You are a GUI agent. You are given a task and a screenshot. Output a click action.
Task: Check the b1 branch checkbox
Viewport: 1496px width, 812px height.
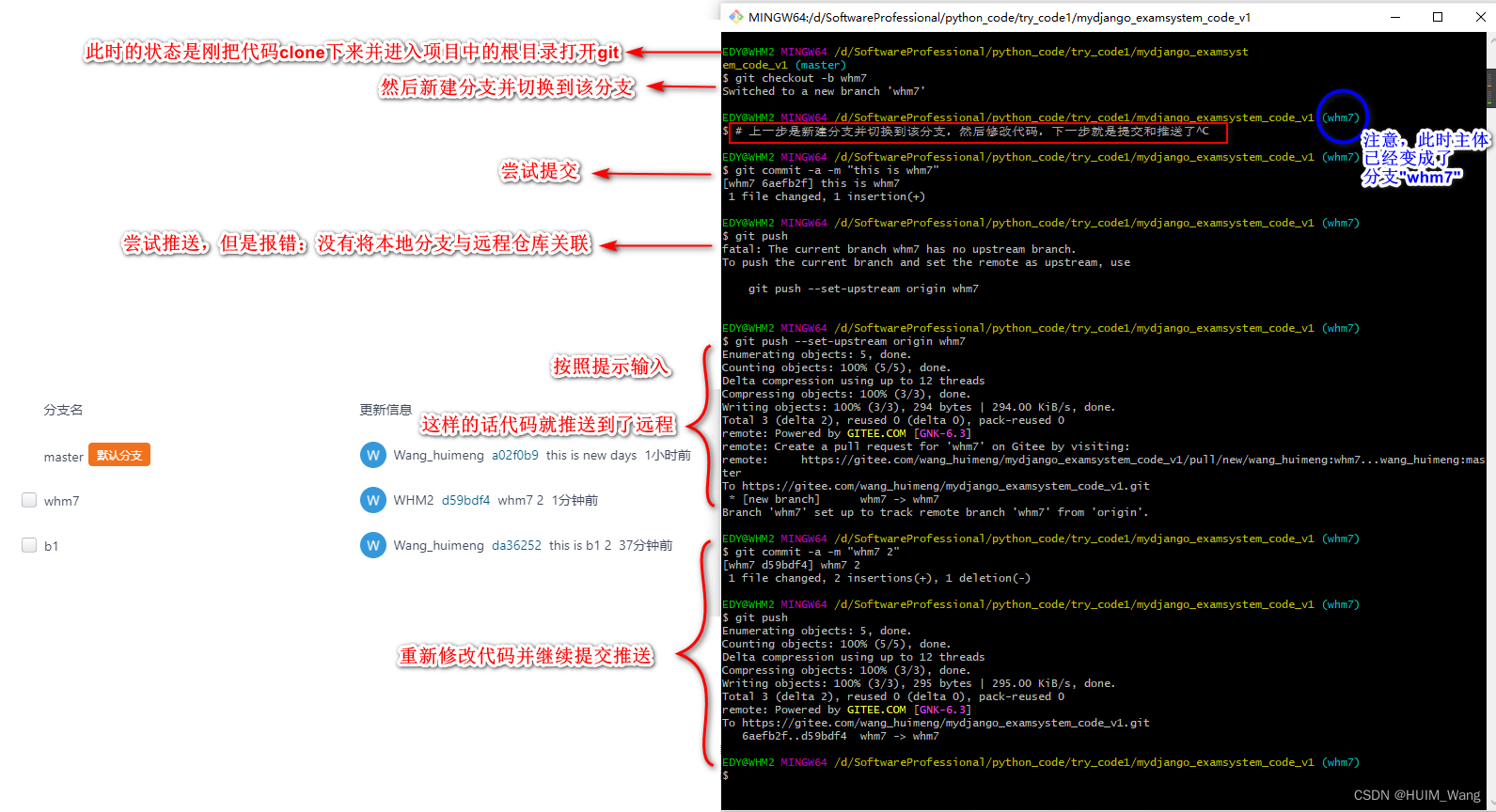point(29,545)
